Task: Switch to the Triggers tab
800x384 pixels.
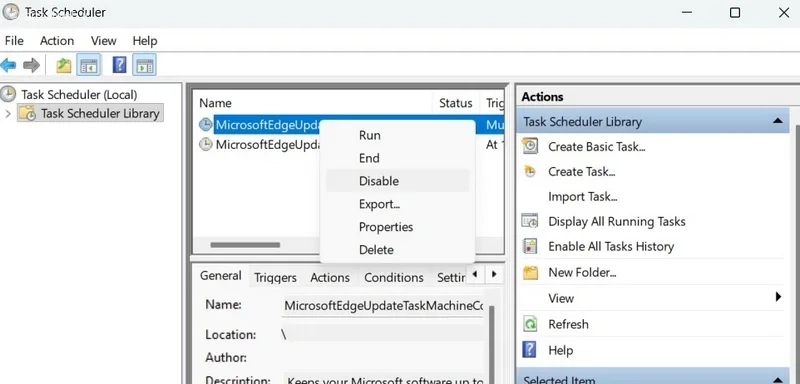Action: pyautogui.click(x=276, y=277)
